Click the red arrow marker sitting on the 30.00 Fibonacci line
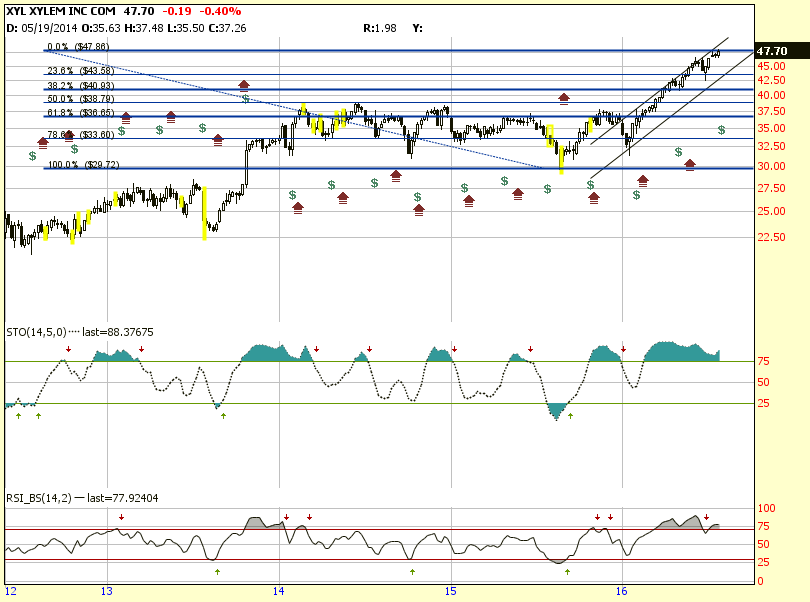810x602 pixels. 690,165
